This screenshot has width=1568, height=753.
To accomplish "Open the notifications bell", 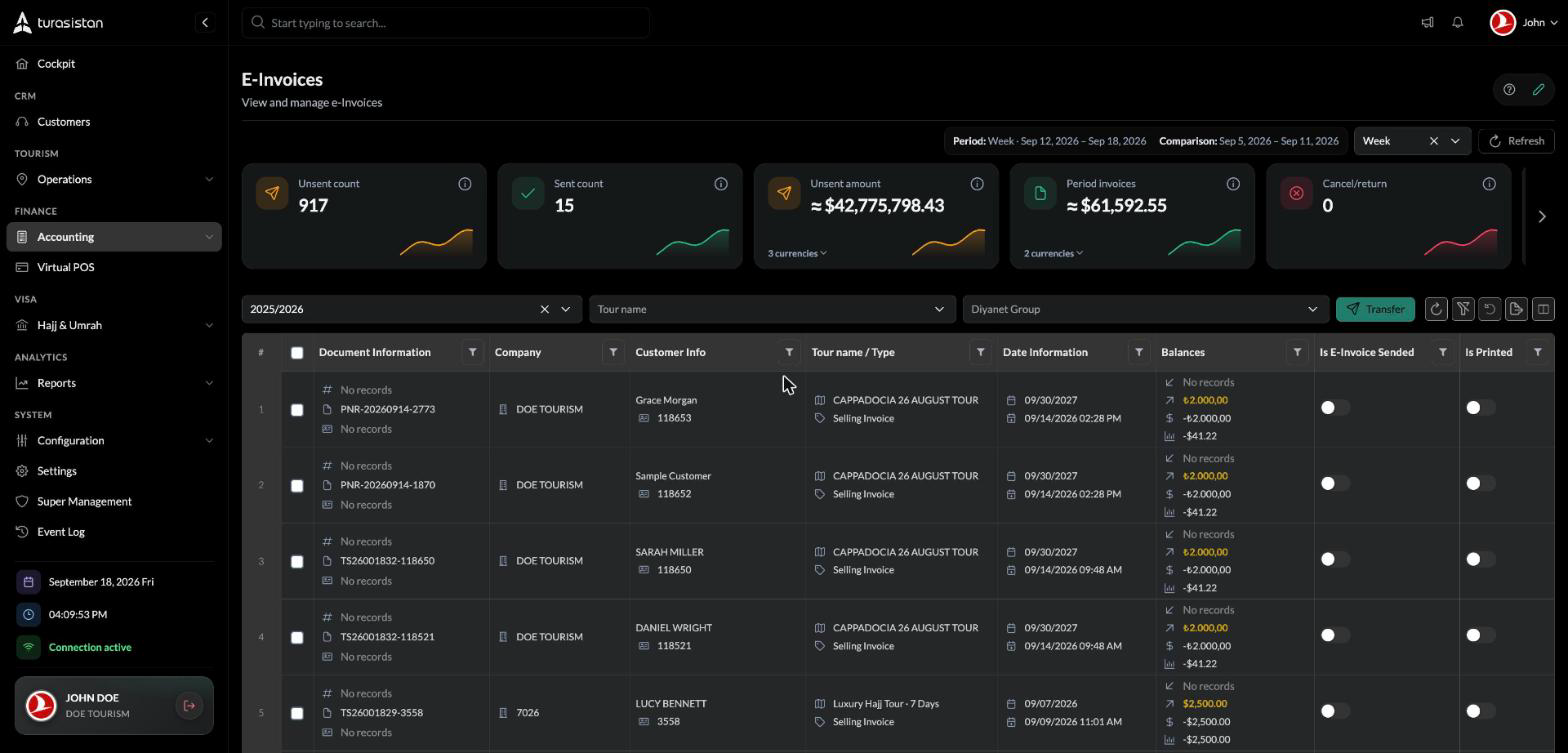I will (x=1457, y=22).
